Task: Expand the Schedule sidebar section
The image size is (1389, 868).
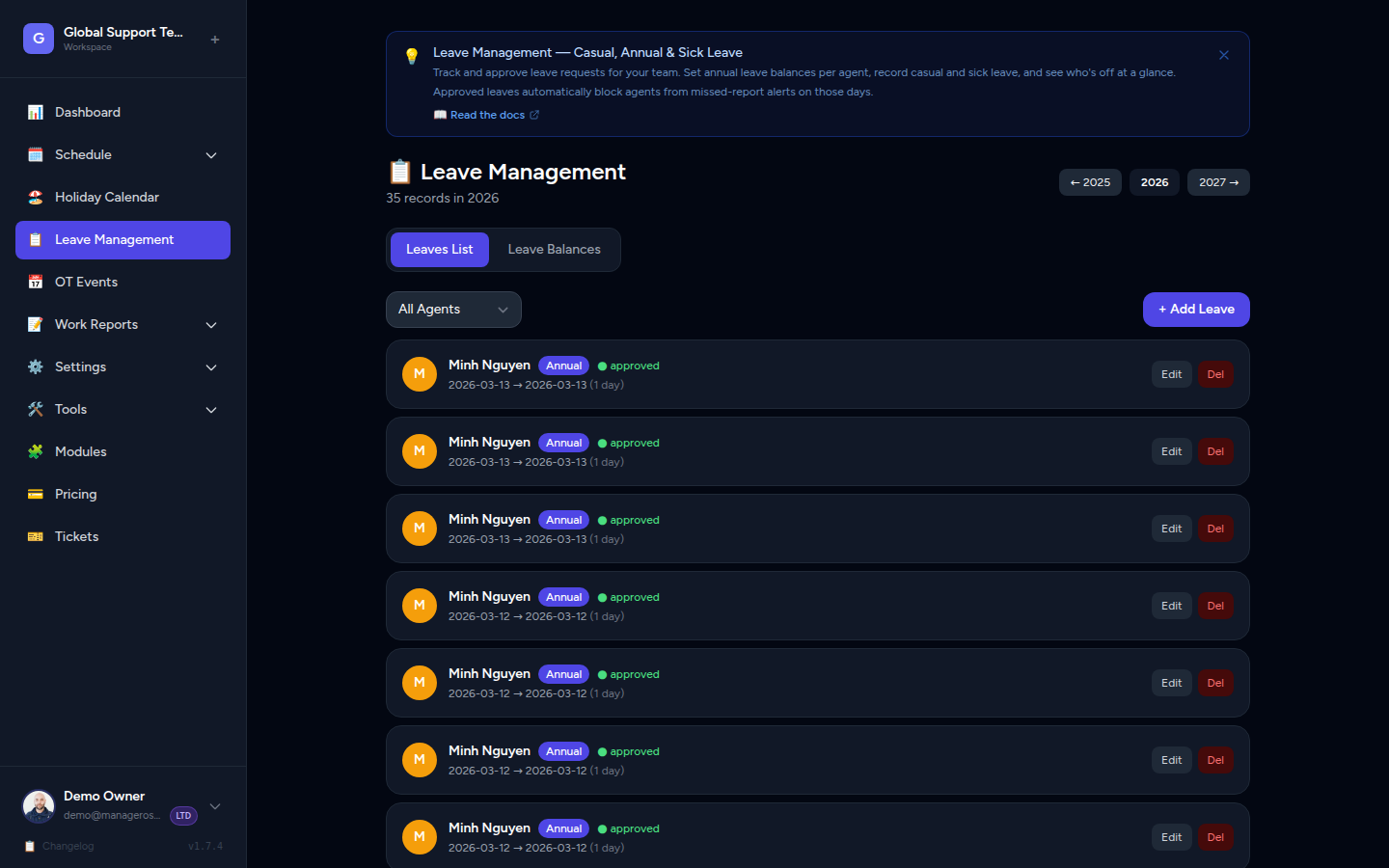Action: 211,154
